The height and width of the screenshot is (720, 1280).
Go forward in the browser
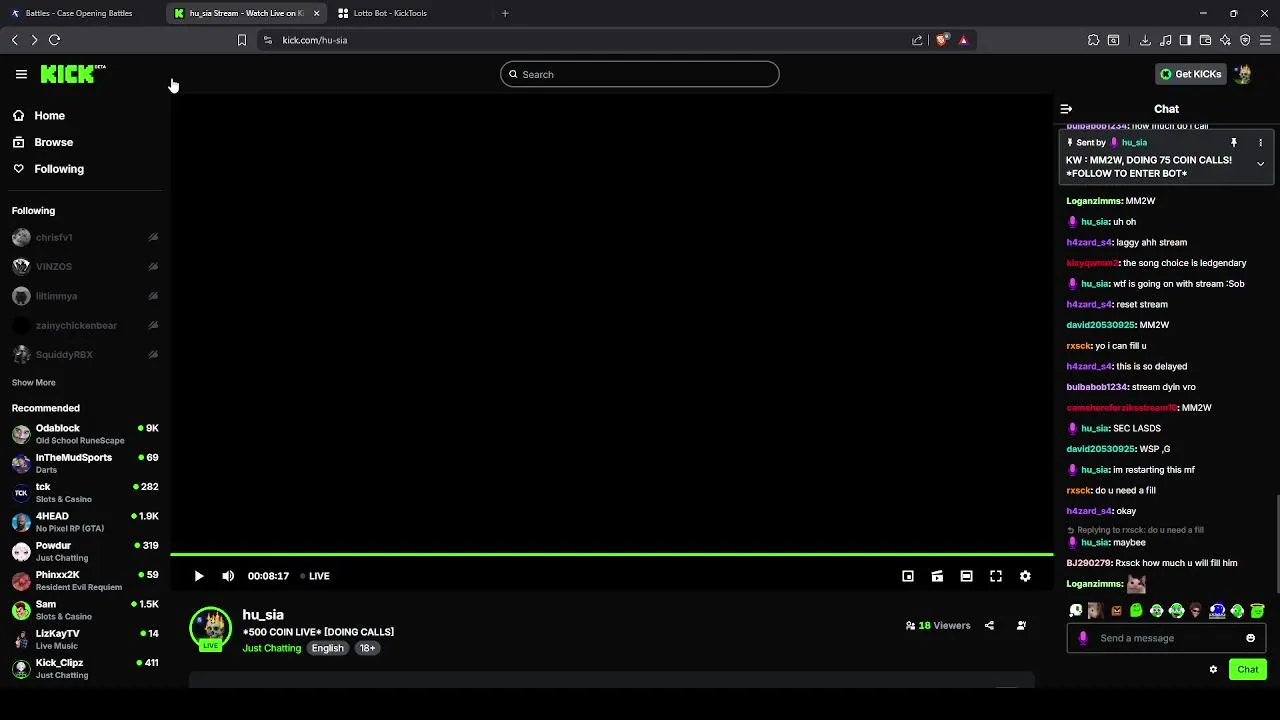(34, 40)
